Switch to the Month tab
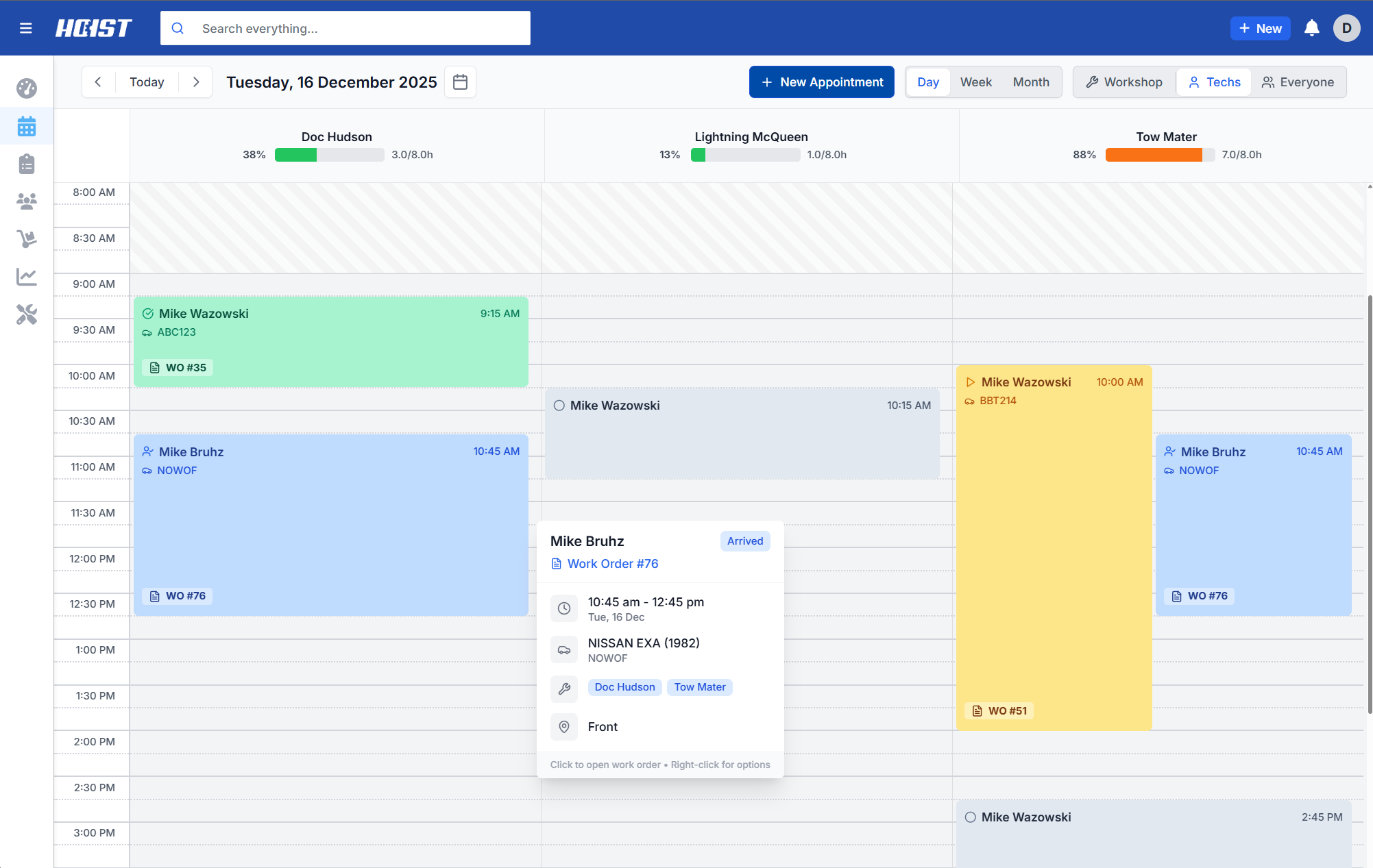This screenshot has height=868, width=1373. (1031, 82)
